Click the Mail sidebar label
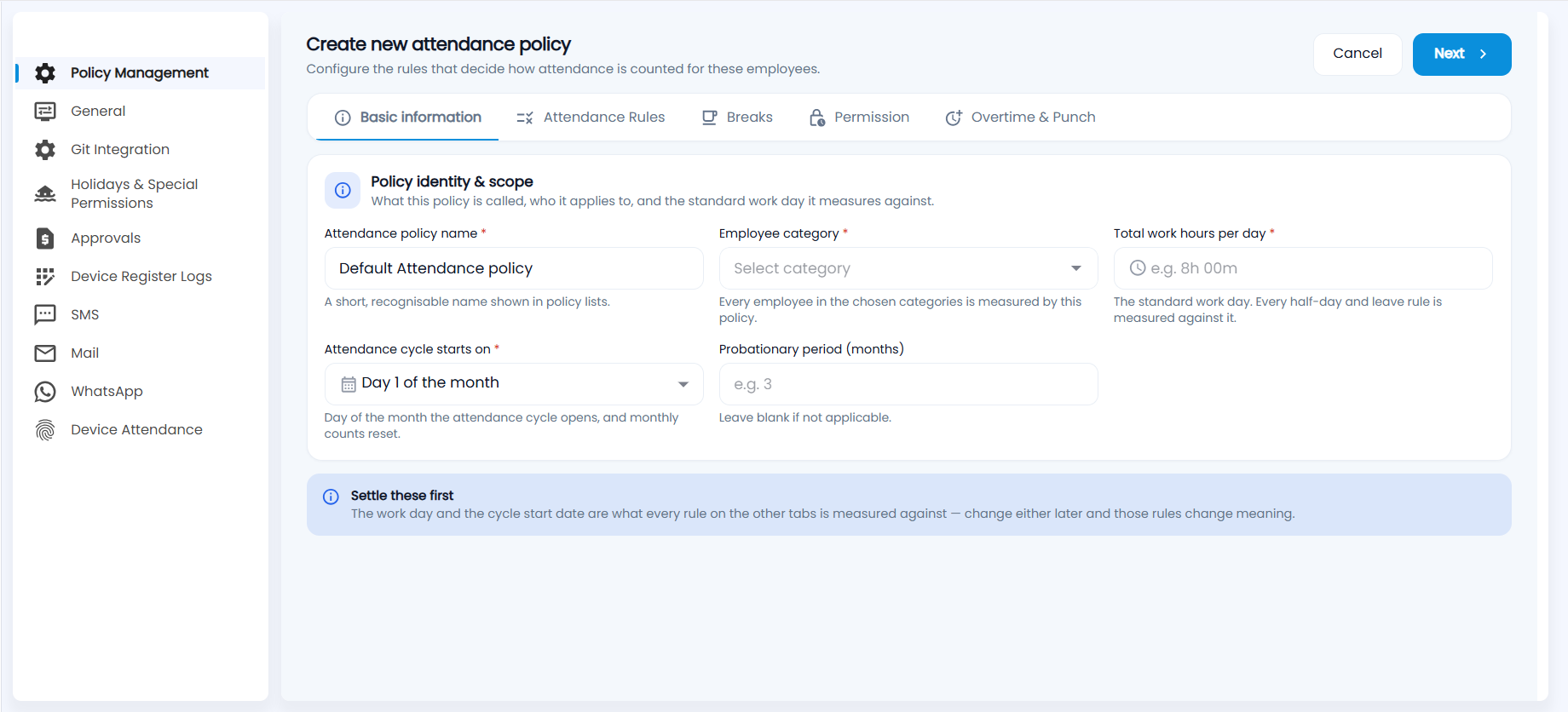Image resolution: width=1568 pixels, height=712 pixels. (x=84, y=353)
